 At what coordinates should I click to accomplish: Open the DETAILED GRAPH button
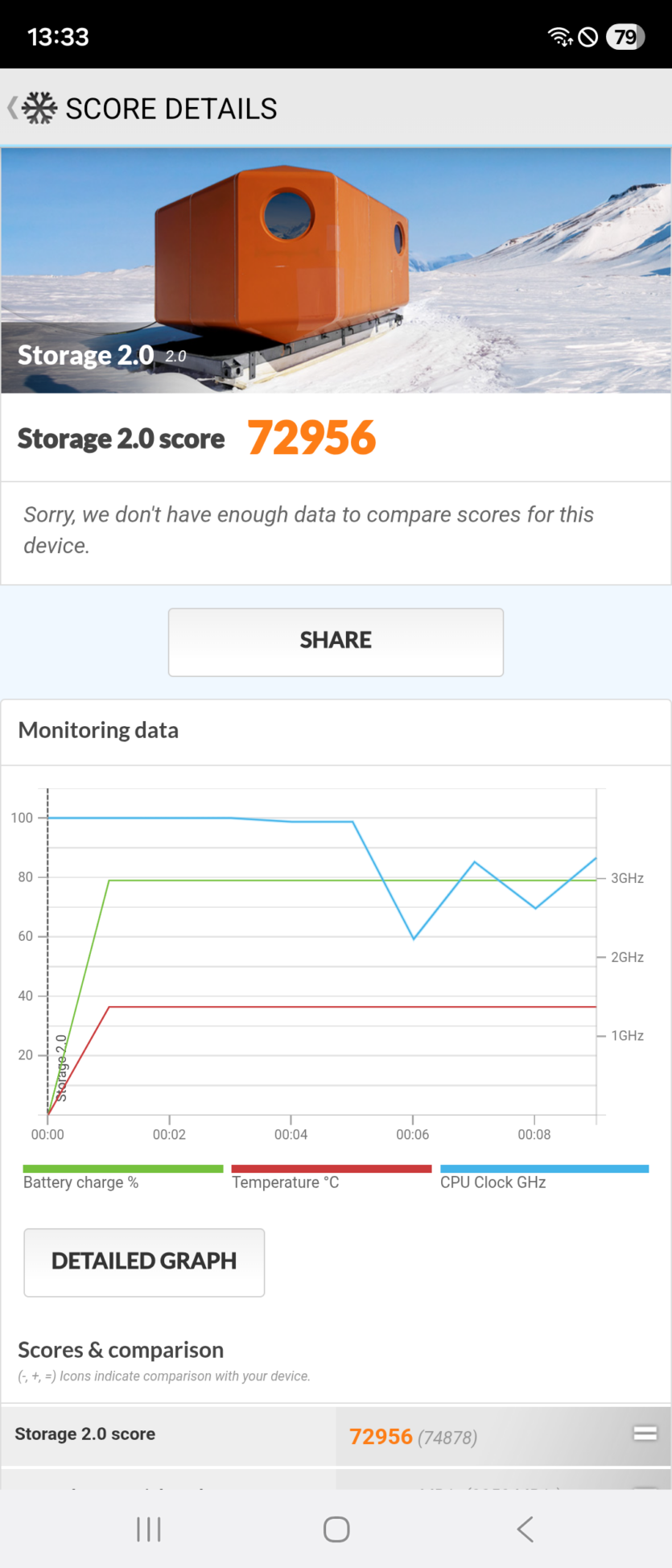(144, 1262)
